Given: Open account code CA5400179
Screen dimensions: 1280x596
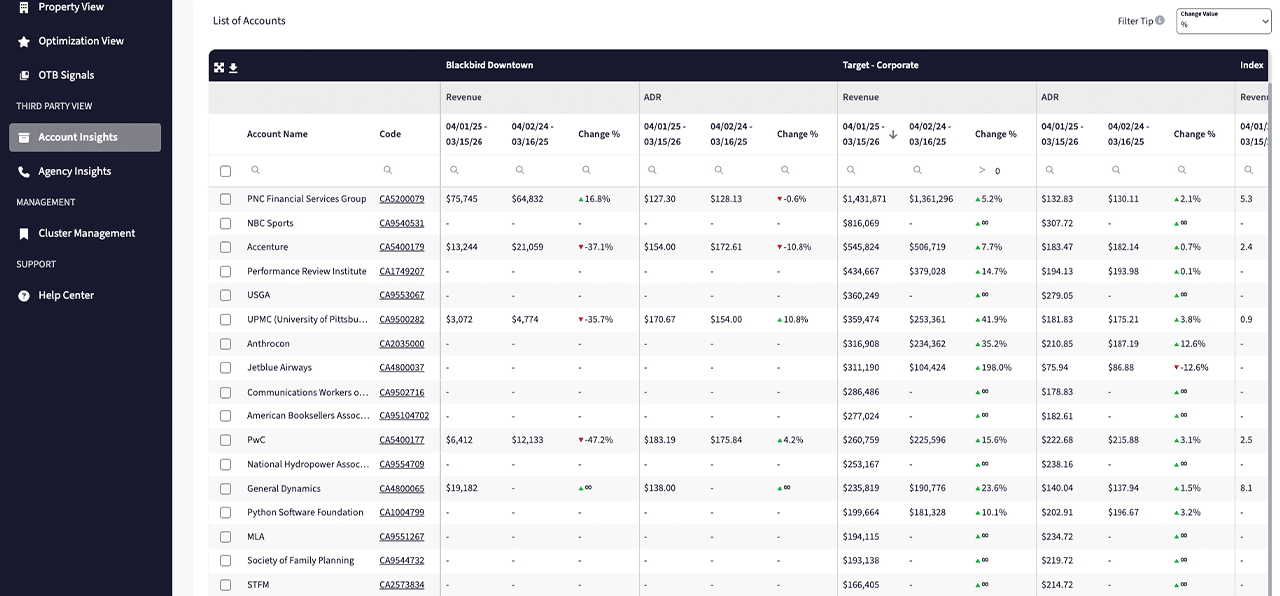Looking at the screenshot, I should [x=401, y=247].
